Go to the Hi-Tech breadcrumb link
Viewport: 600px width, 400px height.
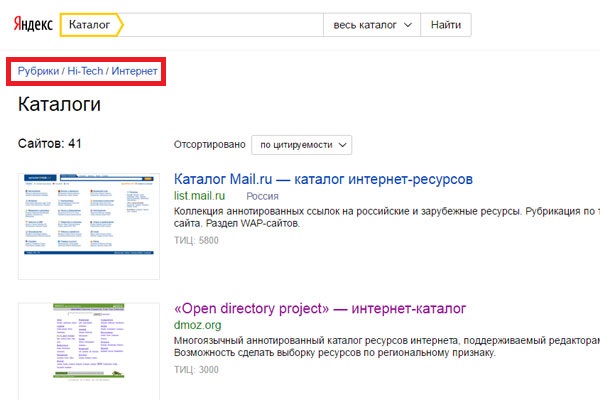click(85, 71)
